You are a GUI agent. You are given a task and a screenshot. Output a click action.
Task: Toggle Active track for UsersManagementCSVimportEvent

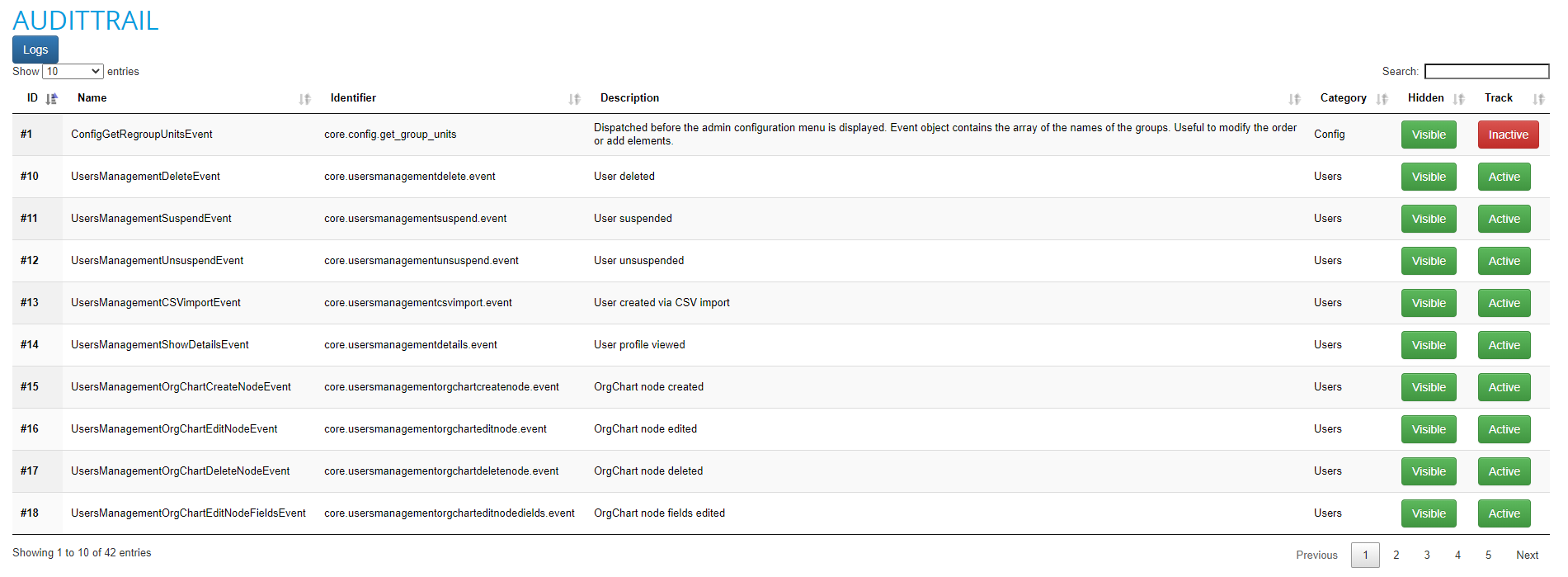pyautogui.click(x=1504, y=302)
